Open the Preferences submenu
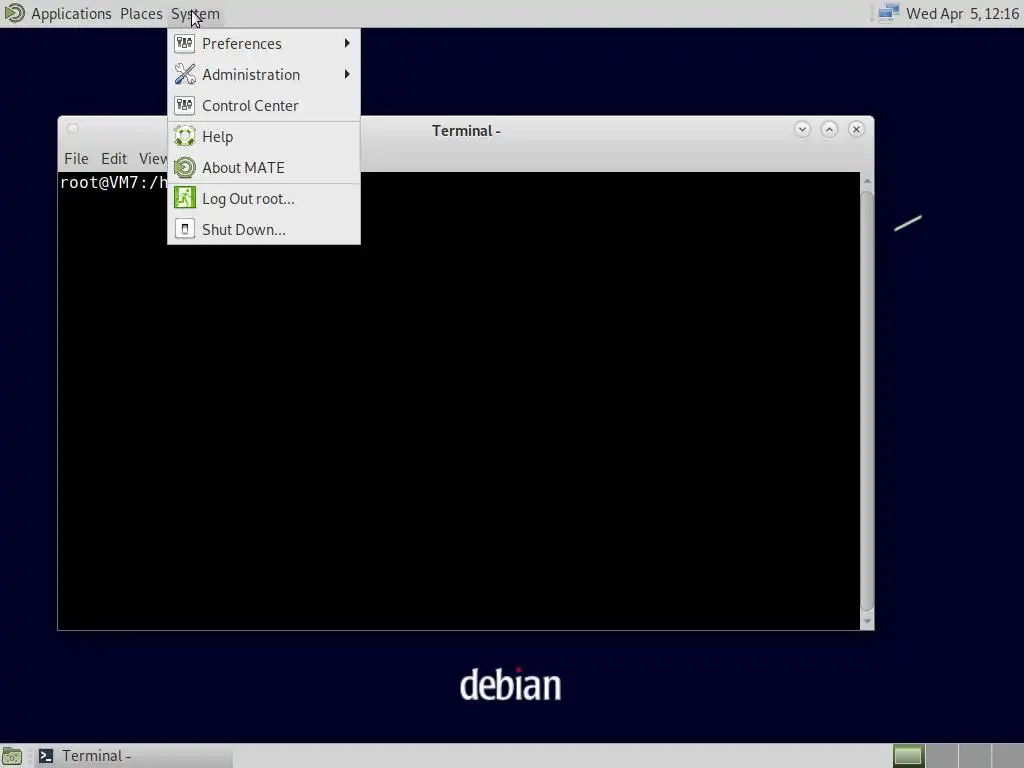The image size is (1024, 768). 264,44
